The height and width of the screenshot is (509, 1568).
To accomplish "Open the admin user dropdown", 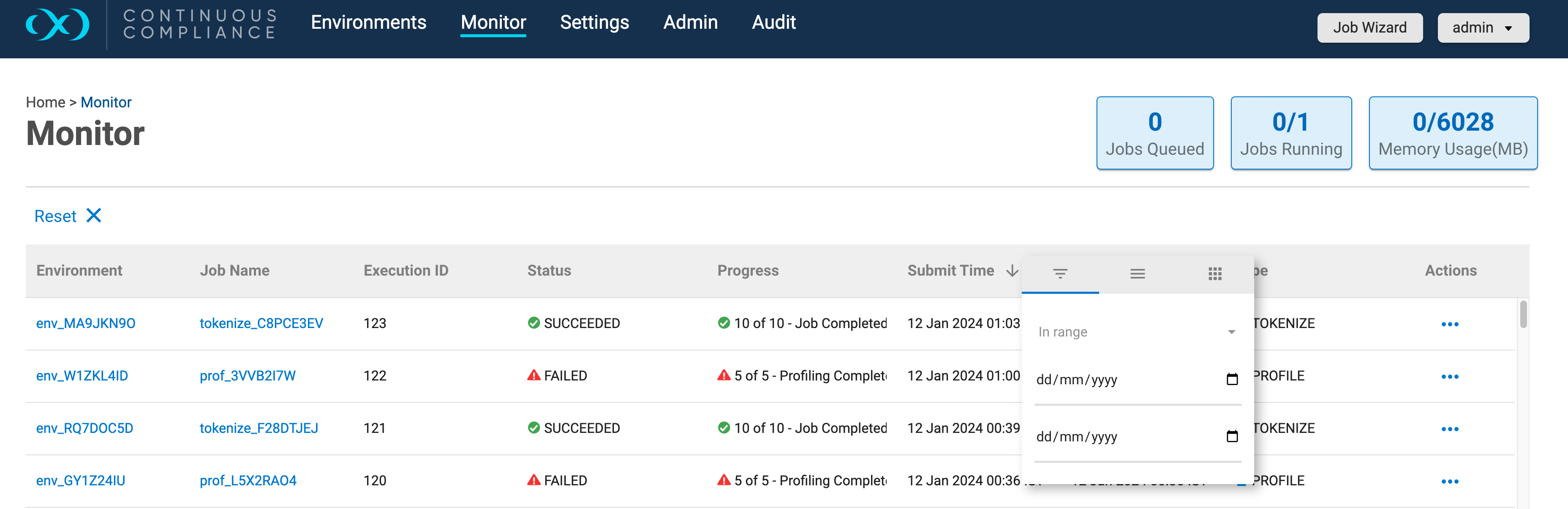I will tap(1483, 28).
